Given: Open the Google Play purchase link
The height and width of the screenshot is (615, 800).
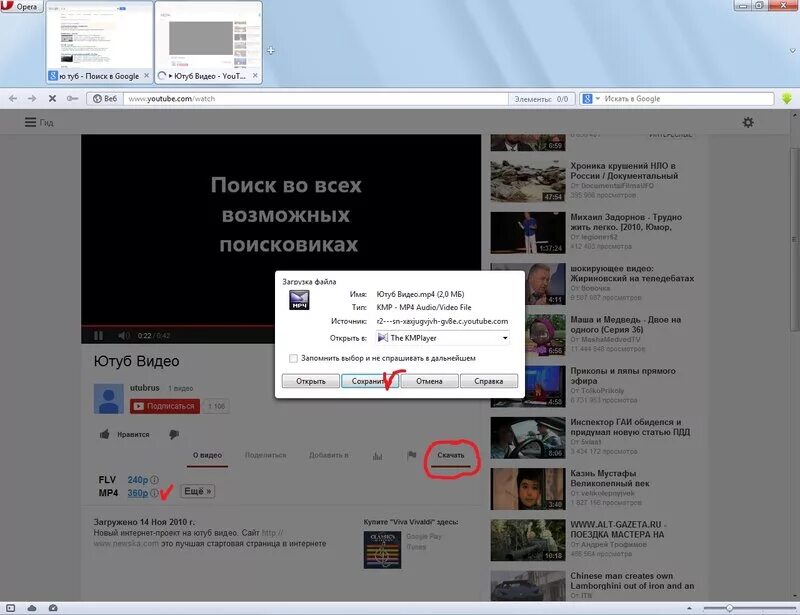Looking at the screenshot, I should 423,536.
